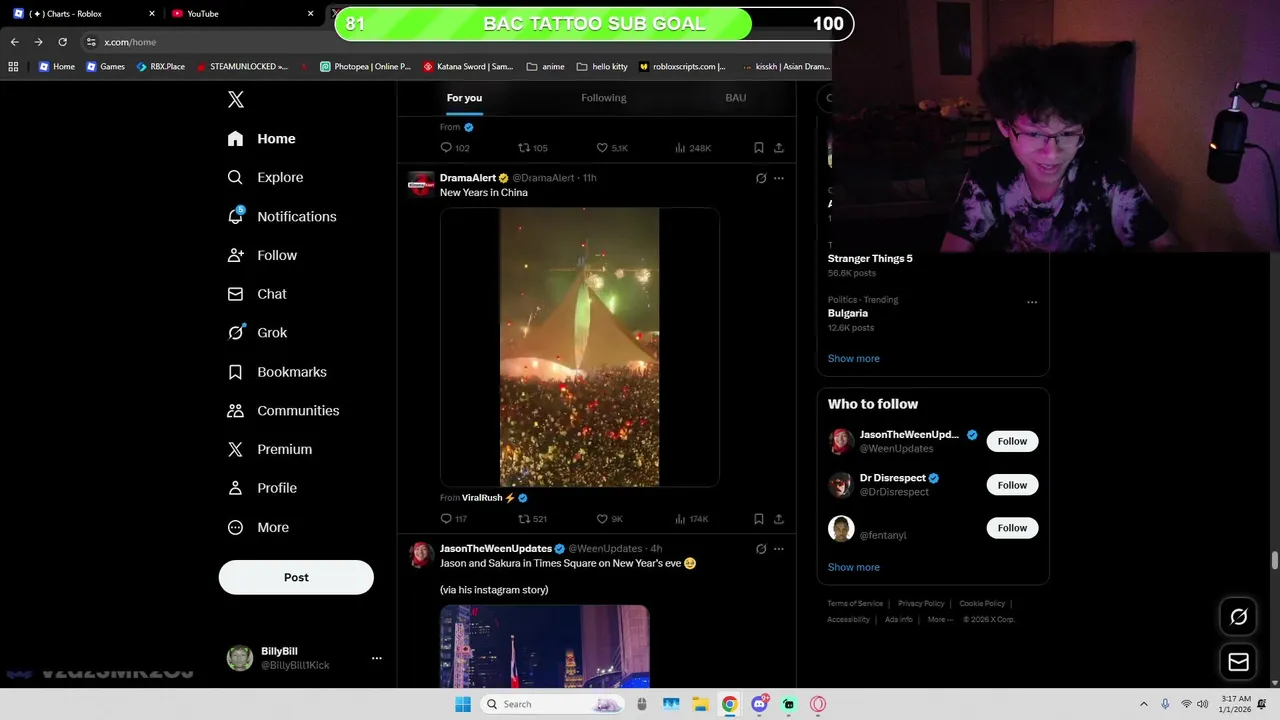
Task: Like the DramaAlert post with 9K likes
Action: pos(610,519)
